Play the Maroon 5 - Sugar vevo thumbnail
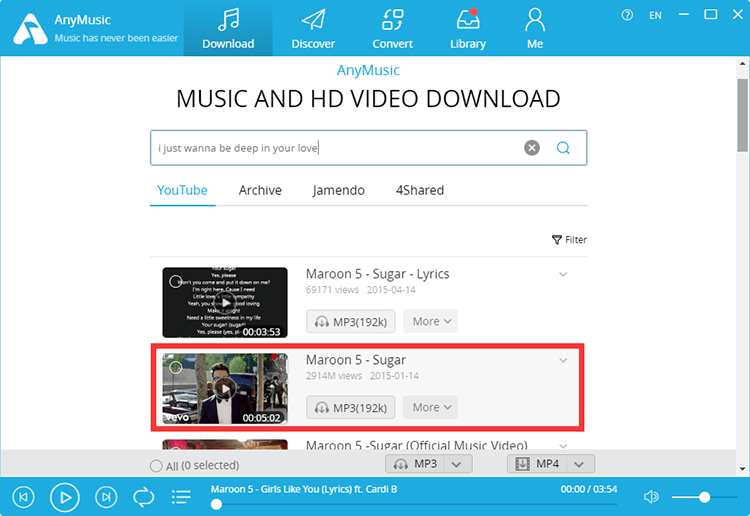Image resolution: width=750 pixels, height=516 pixels. [x=225, y=389]
